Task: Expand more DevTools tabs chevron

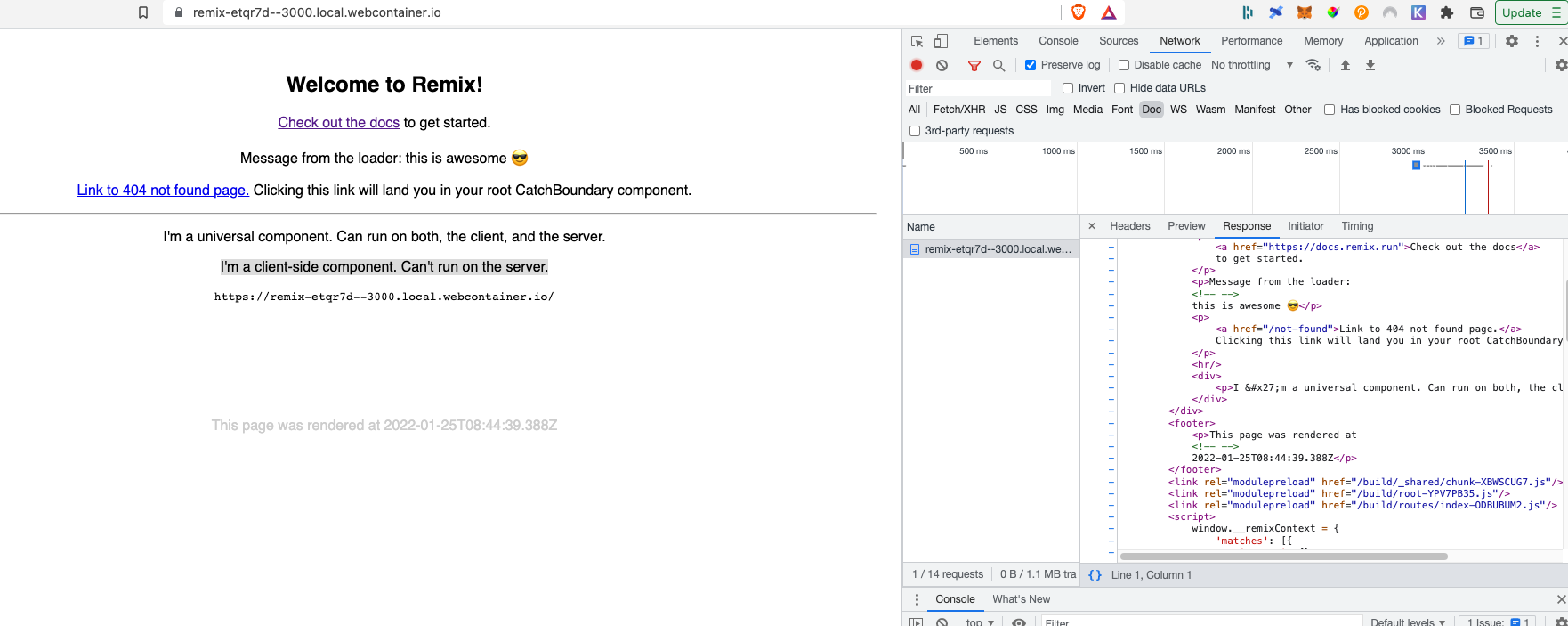Action: pos(1441,41)
